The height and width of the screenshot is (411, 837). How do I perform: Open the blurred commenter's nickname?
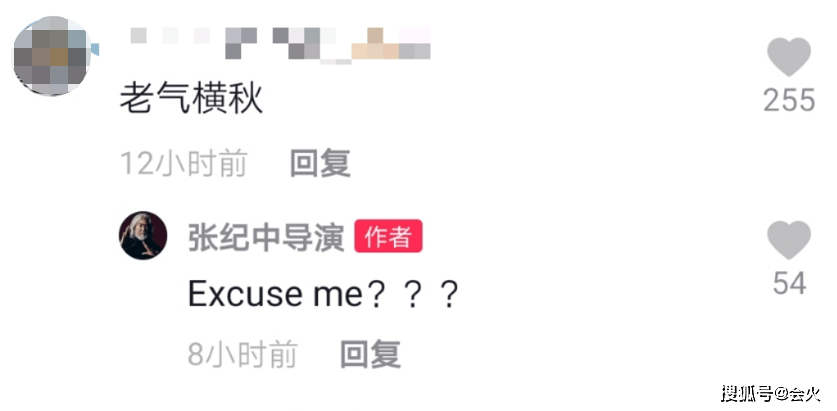pyautogui.click(x=280, y=44)
